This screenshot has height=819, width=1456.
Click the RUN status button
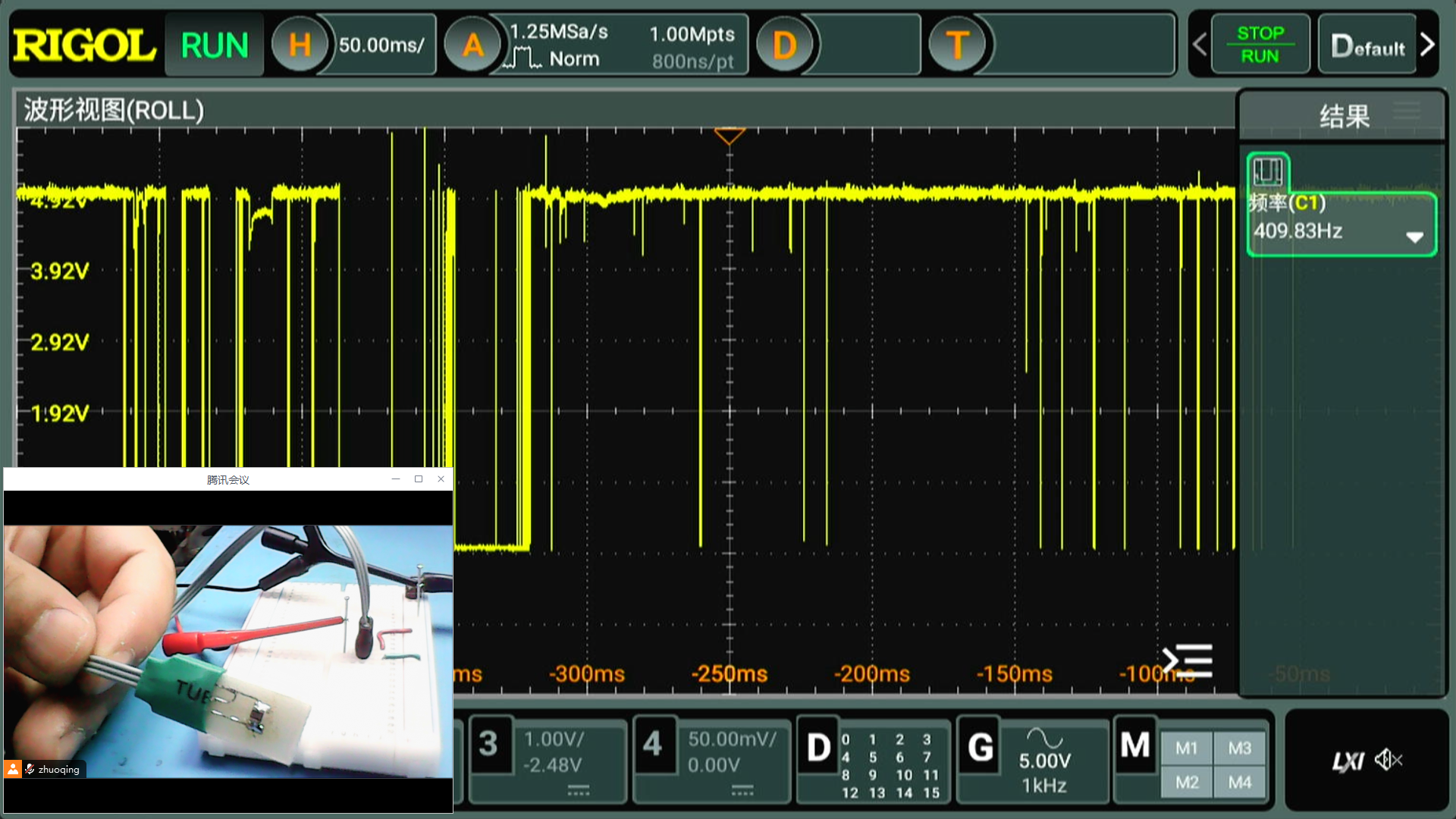click(x=215, y=45)
